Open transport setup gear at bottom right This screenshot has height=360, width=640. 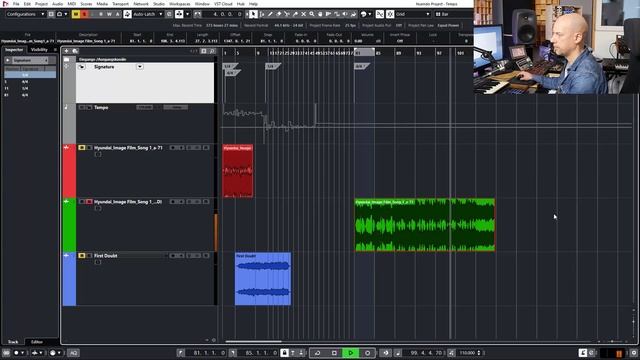634,353
